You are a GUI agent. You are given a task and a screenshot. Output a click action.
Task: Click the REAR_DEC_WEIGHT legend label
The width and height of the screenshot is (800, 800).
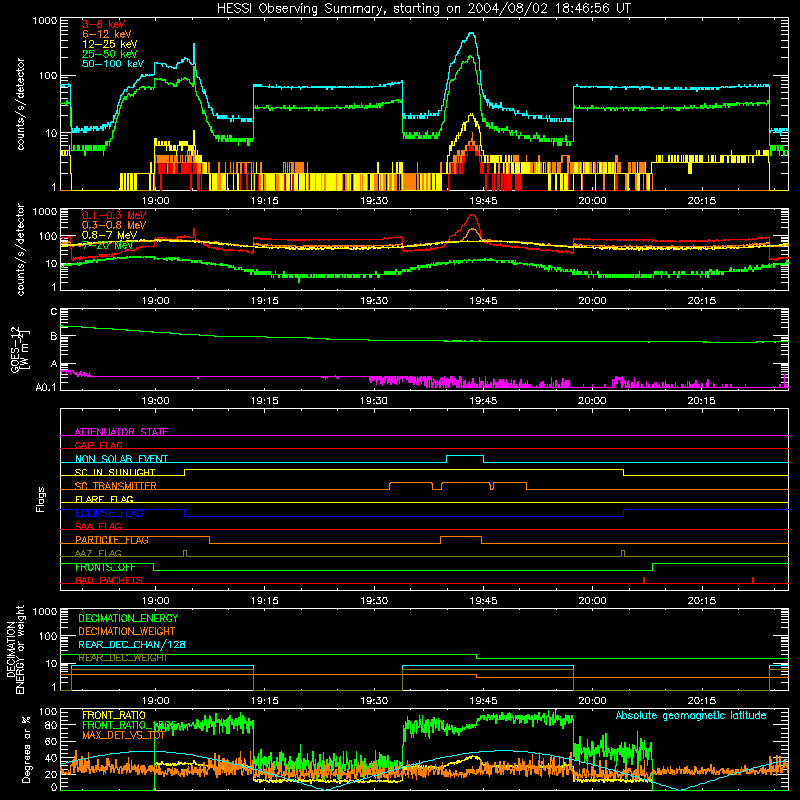coord(122,658)
